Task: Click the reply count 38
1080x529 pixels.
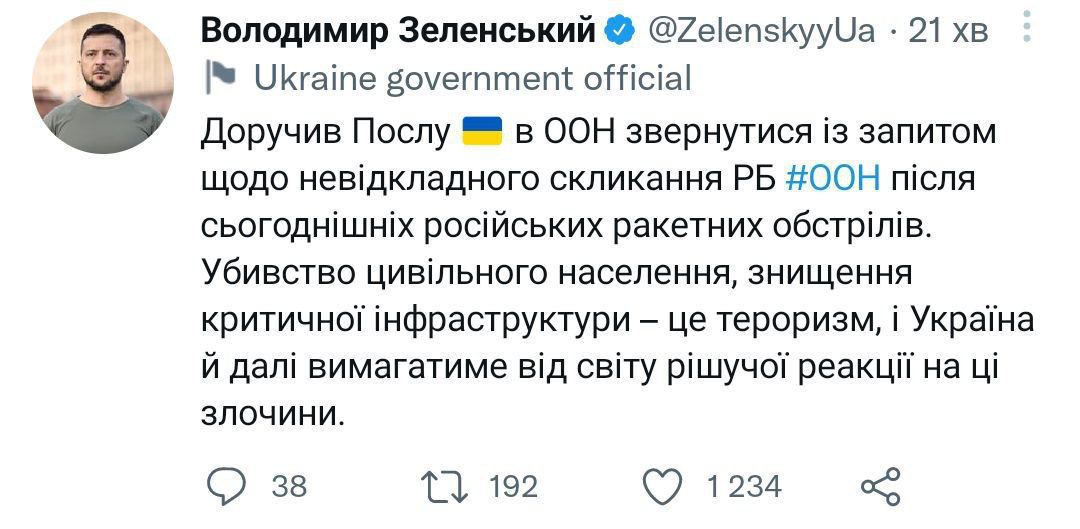Action: point(289,487)
